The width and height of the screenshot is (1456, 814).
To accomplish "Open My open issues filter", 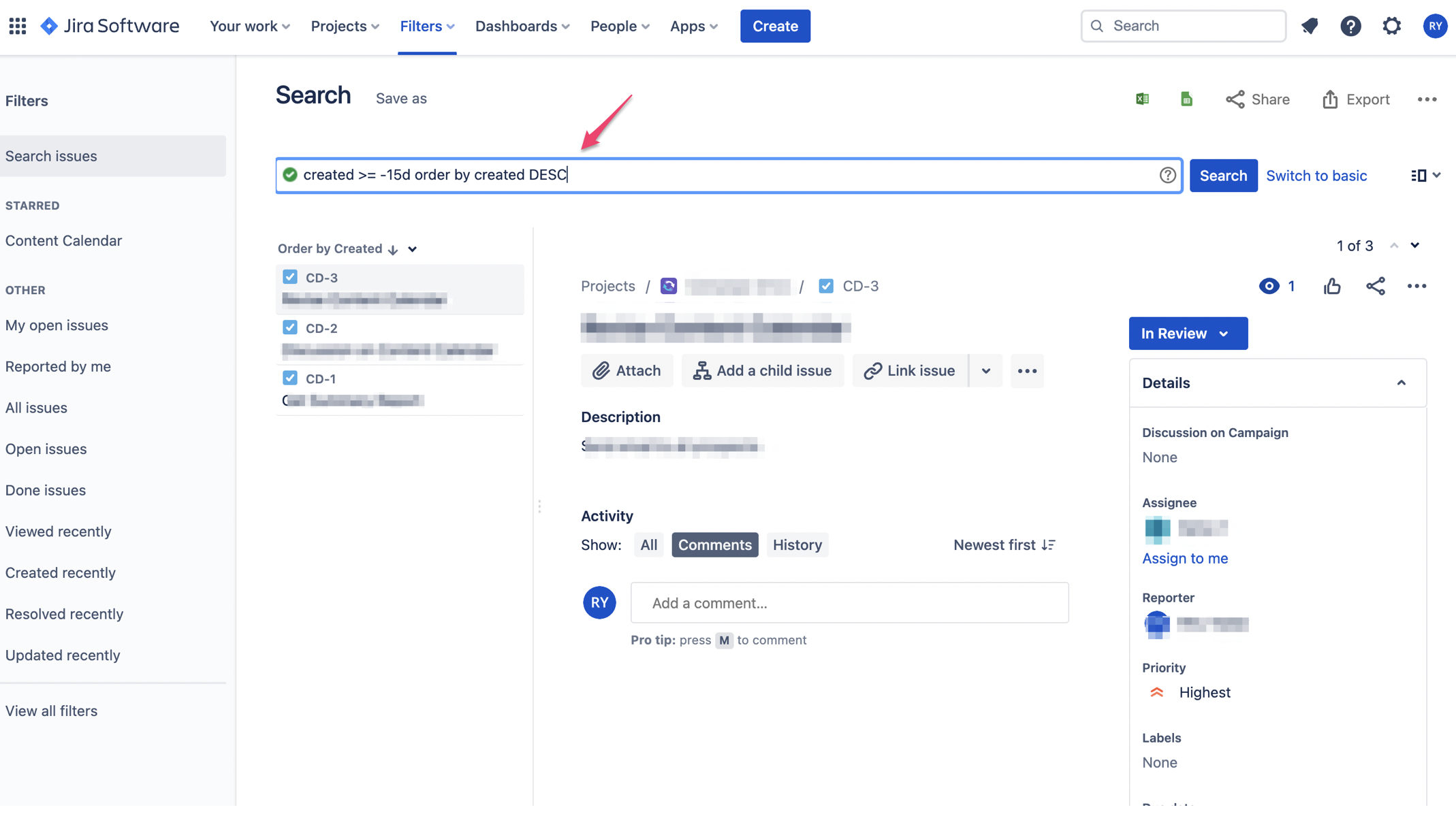I will click(57, 325).
